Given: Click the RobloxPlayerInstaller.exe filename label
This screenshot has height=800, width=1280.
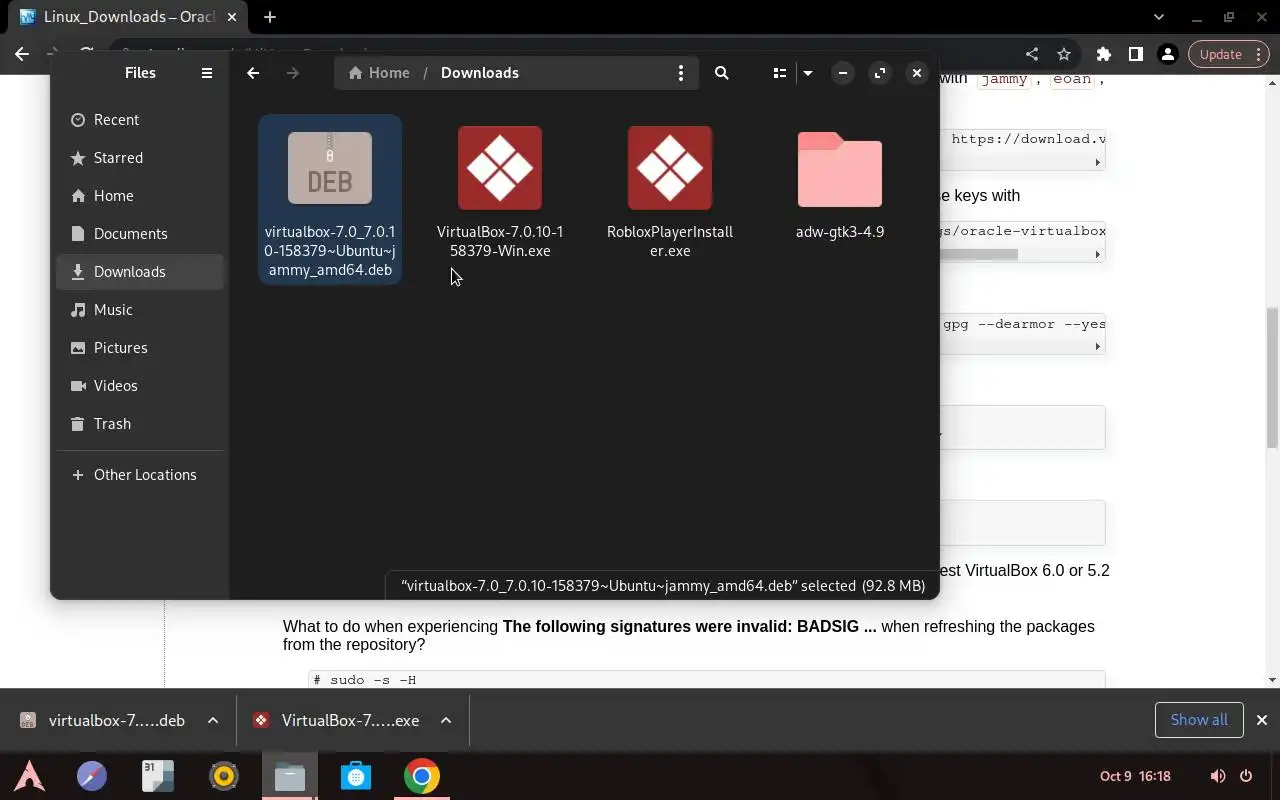Looking at the screenshot, I should click(670, 241).
